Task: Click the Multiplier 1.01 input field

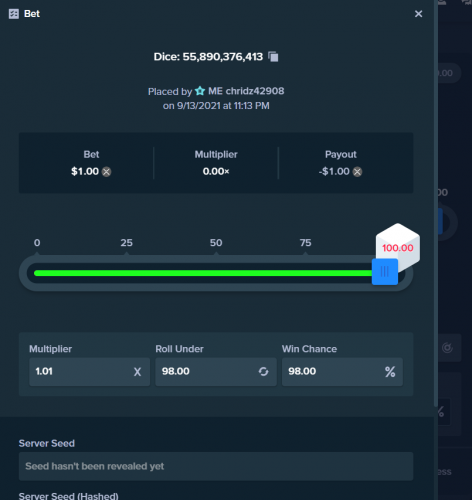Action: pyautogui.click(x=89, y=372)
